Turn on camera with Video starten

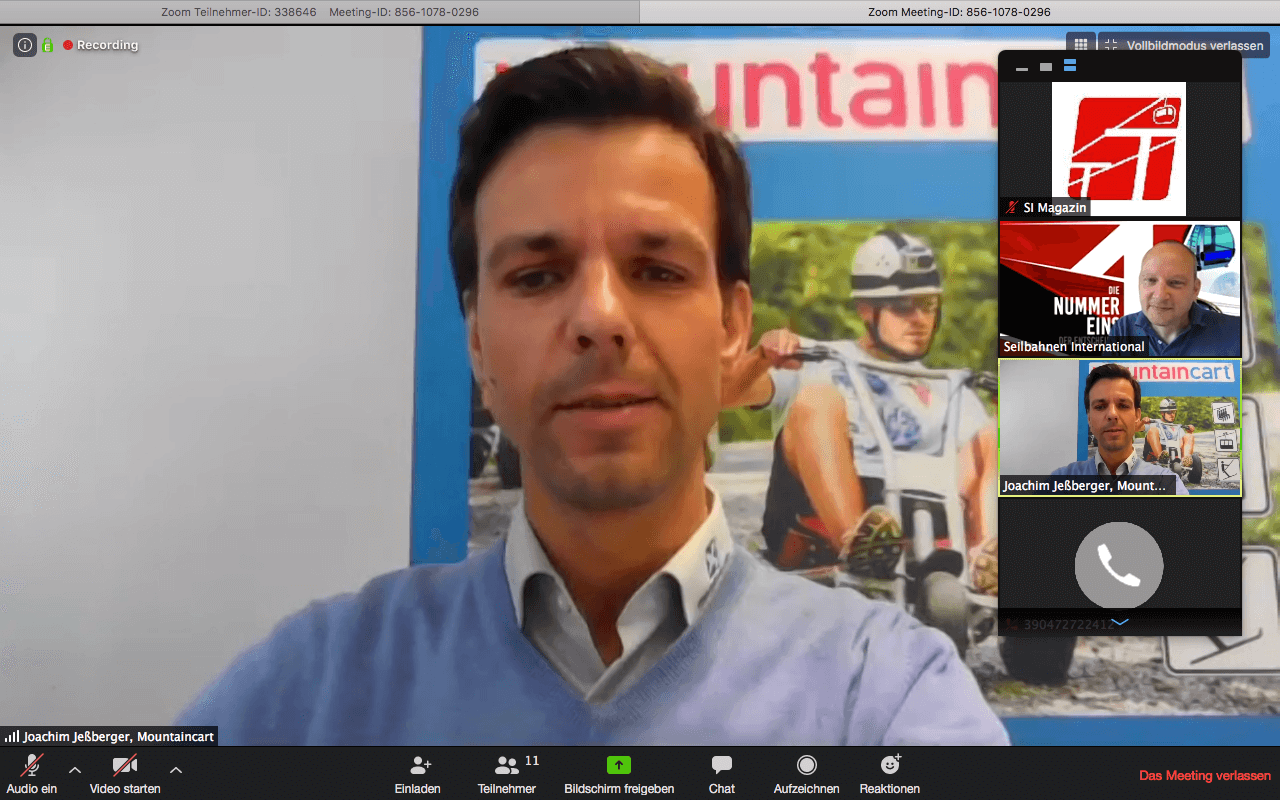[x=125, y=766]
